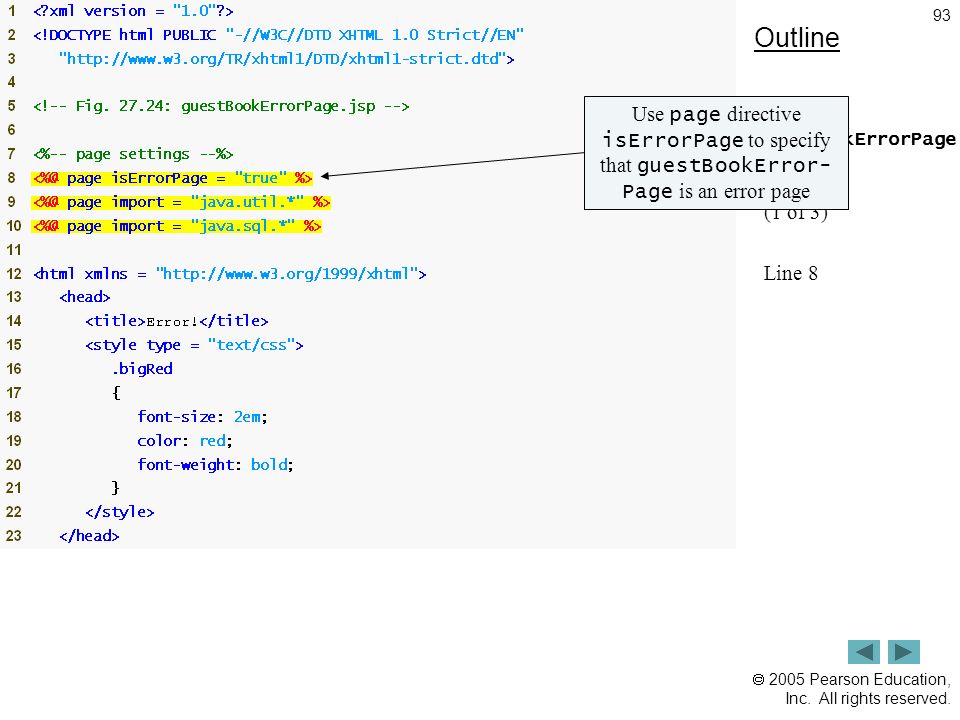Select the .bigRed class selector

pos(142,369)
